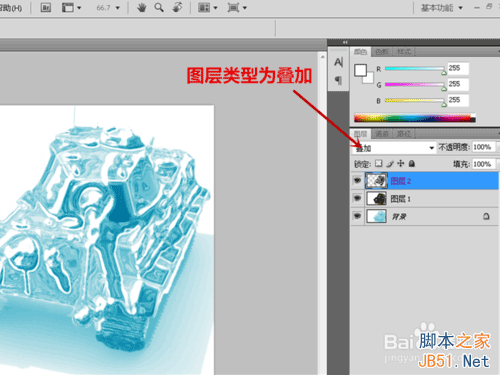Collapse the panels with the double-arrow icon
Image resolution: width=500 pixels, height=375 pixels.
(x=345, y=42)
